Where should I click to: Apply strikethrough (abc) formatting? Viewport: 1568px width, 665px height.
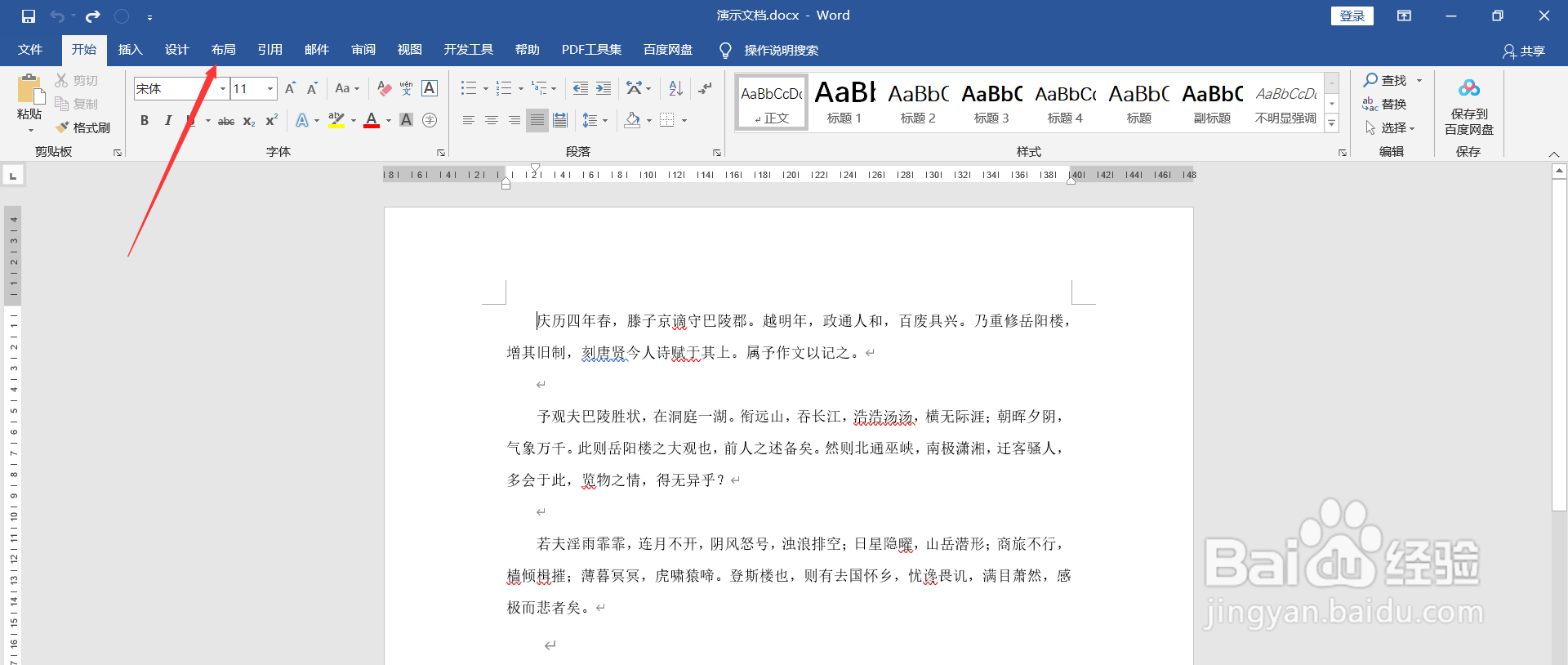(x=226, y=121)
